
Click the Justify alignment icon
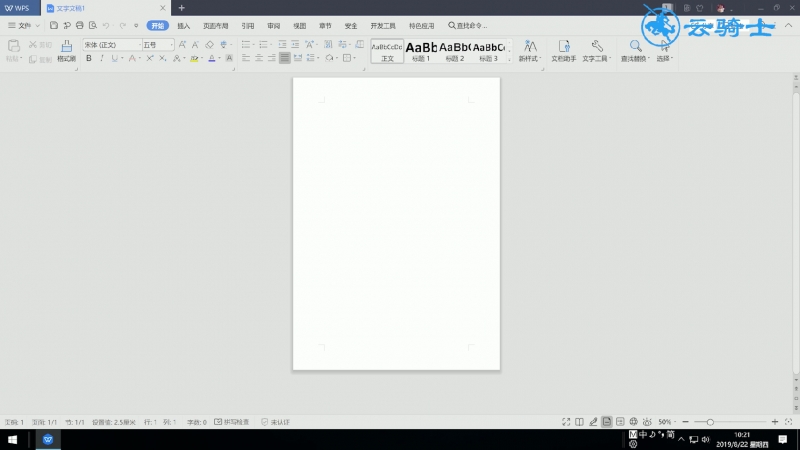click(x=284, y=58)
